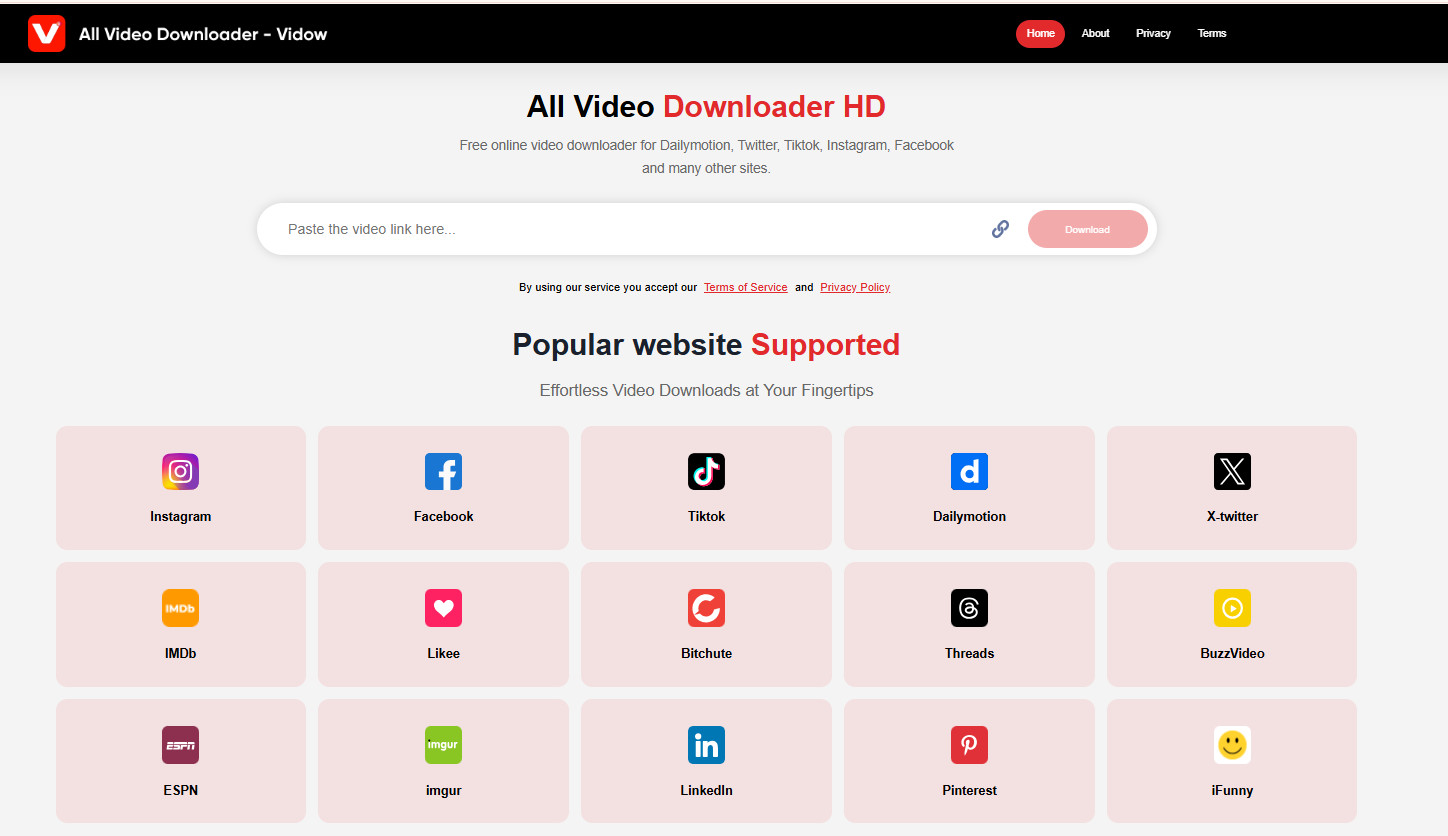Click the IMDb label text

click(x=181, y=653)
